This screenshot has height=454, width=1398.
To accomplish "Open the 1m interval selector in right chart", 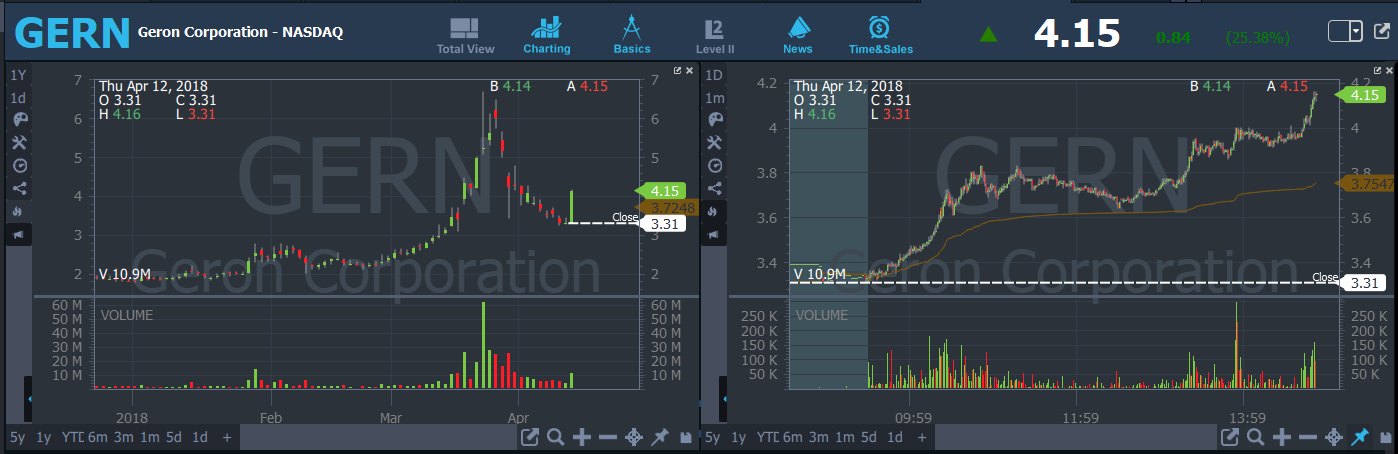I will tap(714, 98).
